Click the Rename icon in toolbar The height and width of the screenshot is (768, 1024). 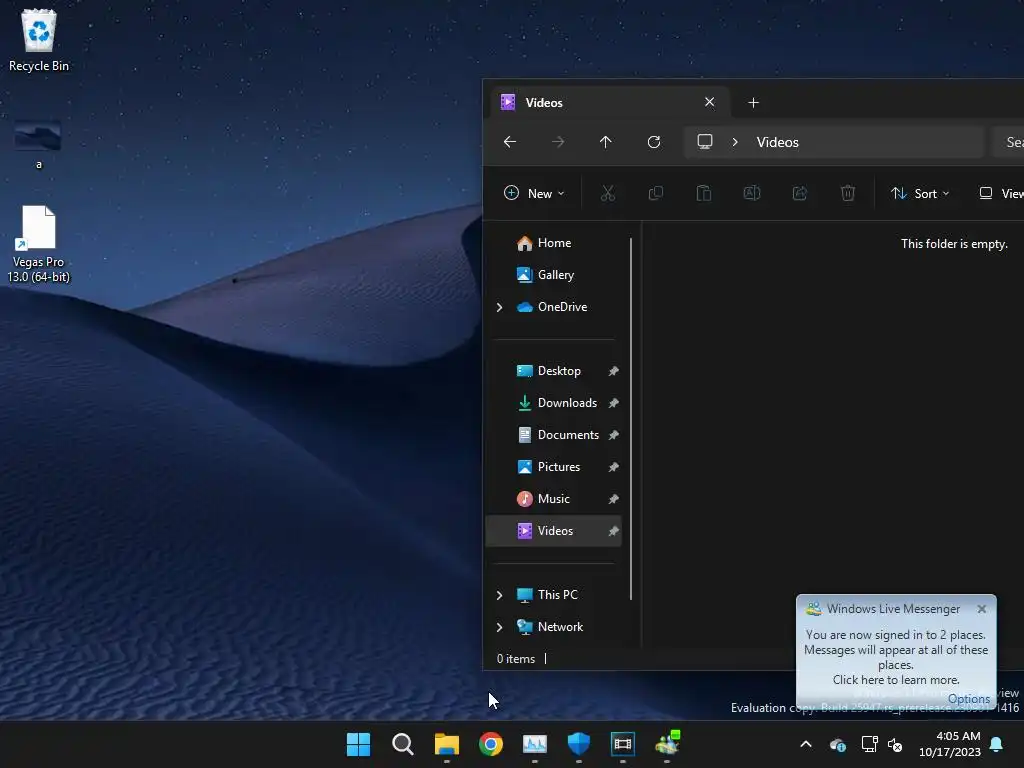(x=752, y=193)
